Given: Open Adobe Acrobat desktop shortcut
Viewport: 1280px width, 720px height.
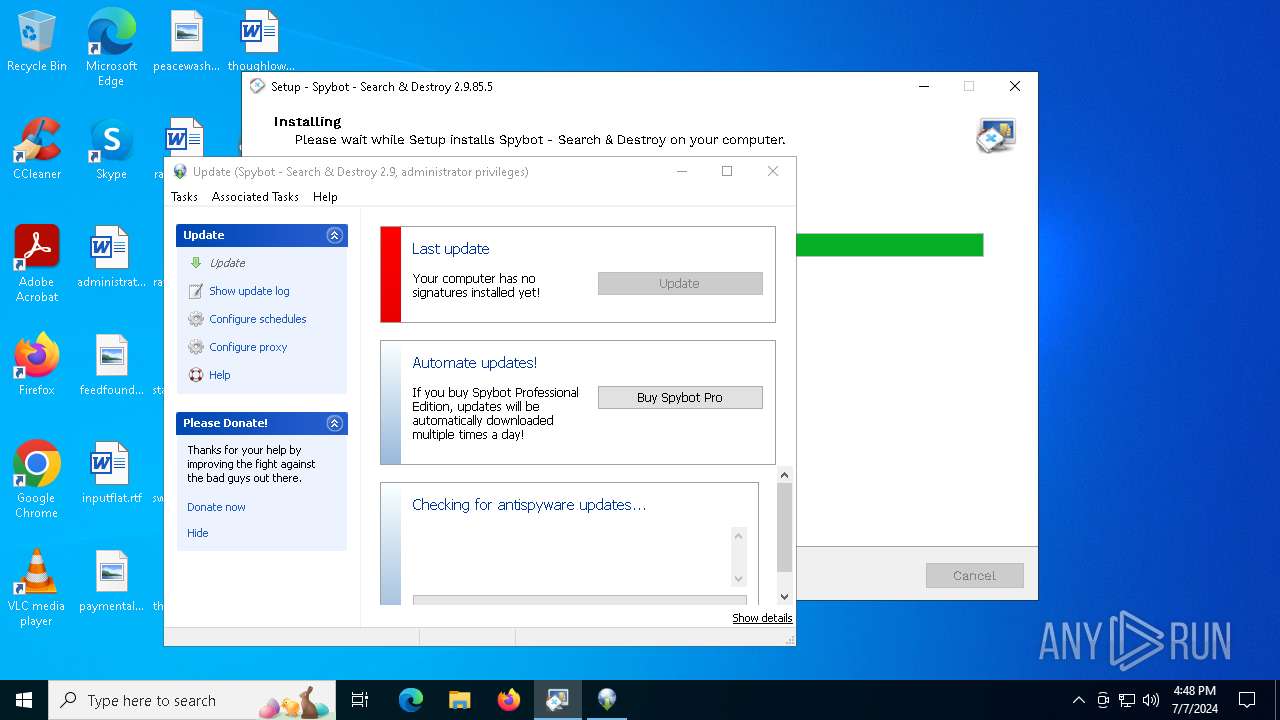Looking at the screenshot, I should click(x=37, y=264).
